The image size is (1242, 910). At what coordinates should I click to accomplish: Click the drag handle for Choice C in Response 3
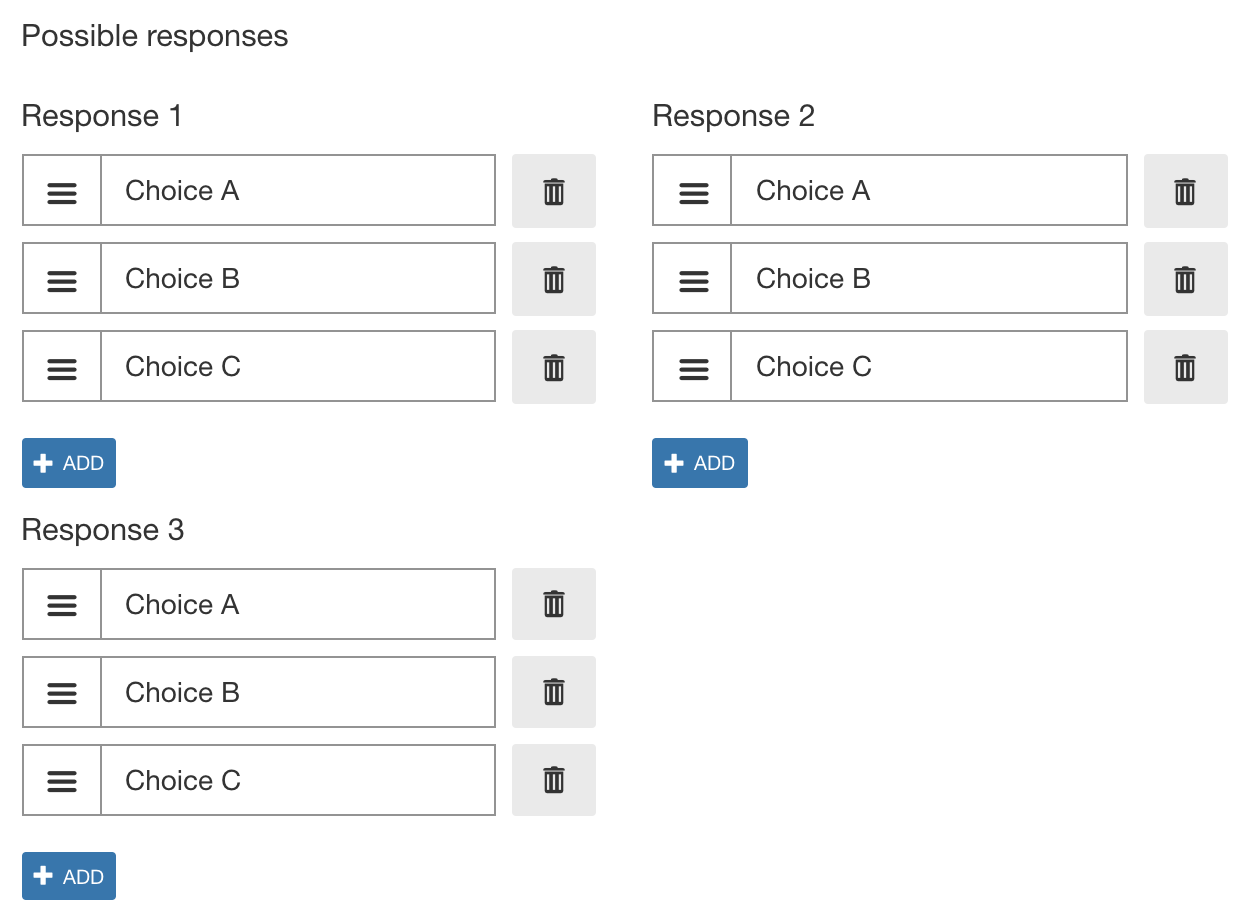coord(61,780)
